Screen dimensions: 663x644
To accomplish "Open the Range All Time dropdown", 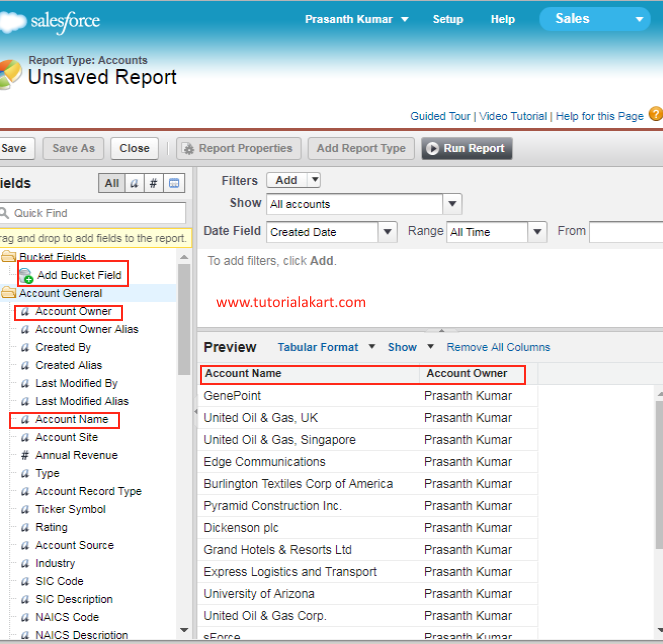I will pyautogui.click(x=537, y=232).
